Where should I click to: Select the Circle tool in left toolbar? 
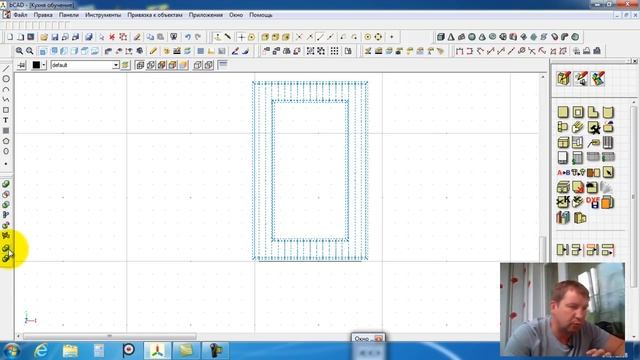pos(6,79)
